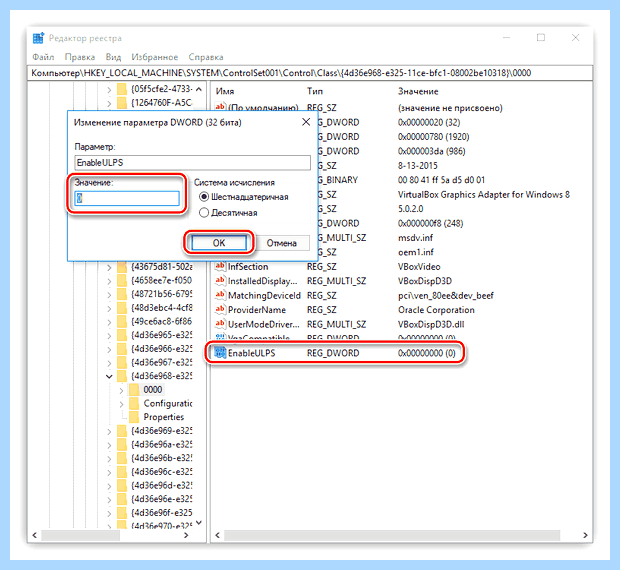Image resolution: width=620 pixels, height=570 pixels.
Task: Click folder icon of {43675d81-502a key
Action: tap(122, 267)
